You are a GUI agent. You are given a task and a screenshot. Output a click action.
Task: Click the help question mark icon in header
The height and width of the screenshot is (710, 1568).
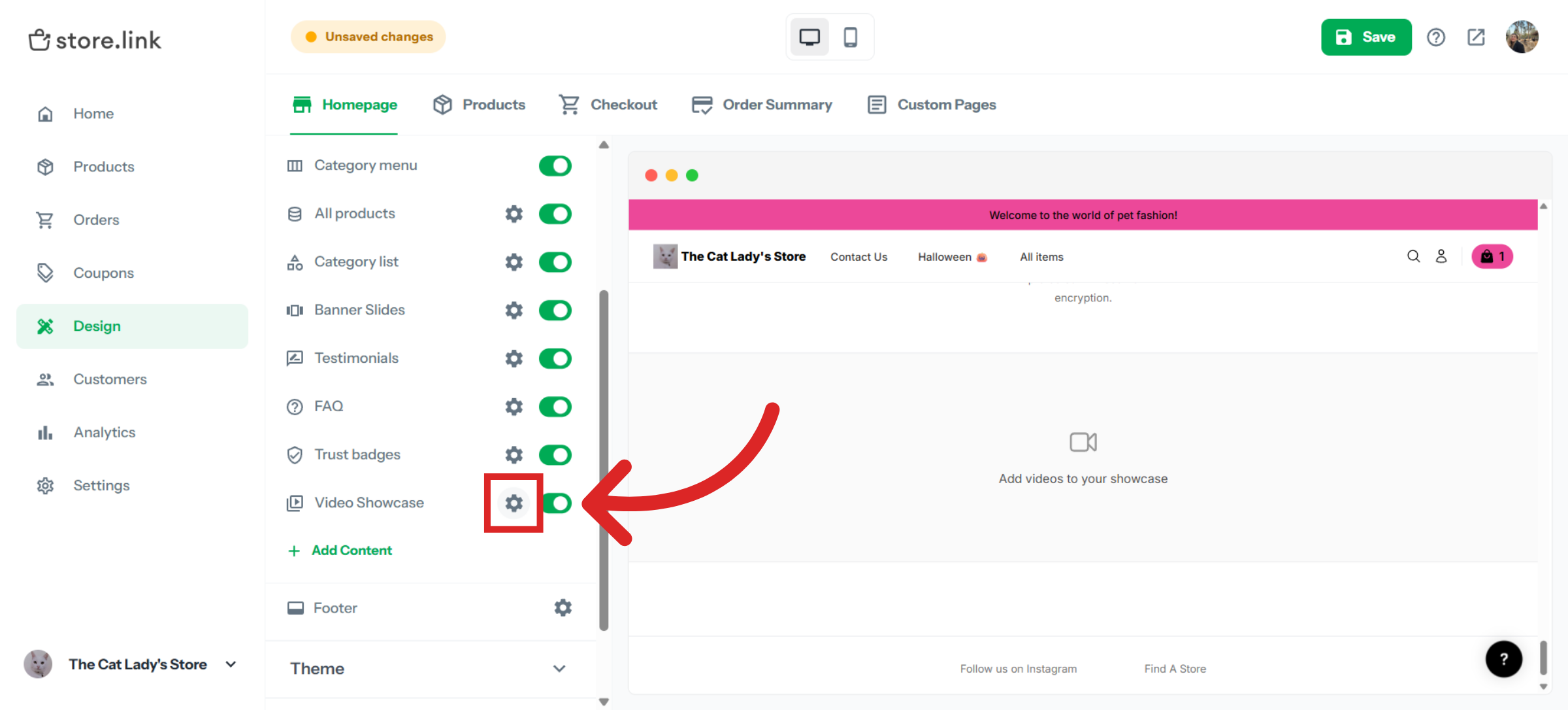tap(1435, 37)
